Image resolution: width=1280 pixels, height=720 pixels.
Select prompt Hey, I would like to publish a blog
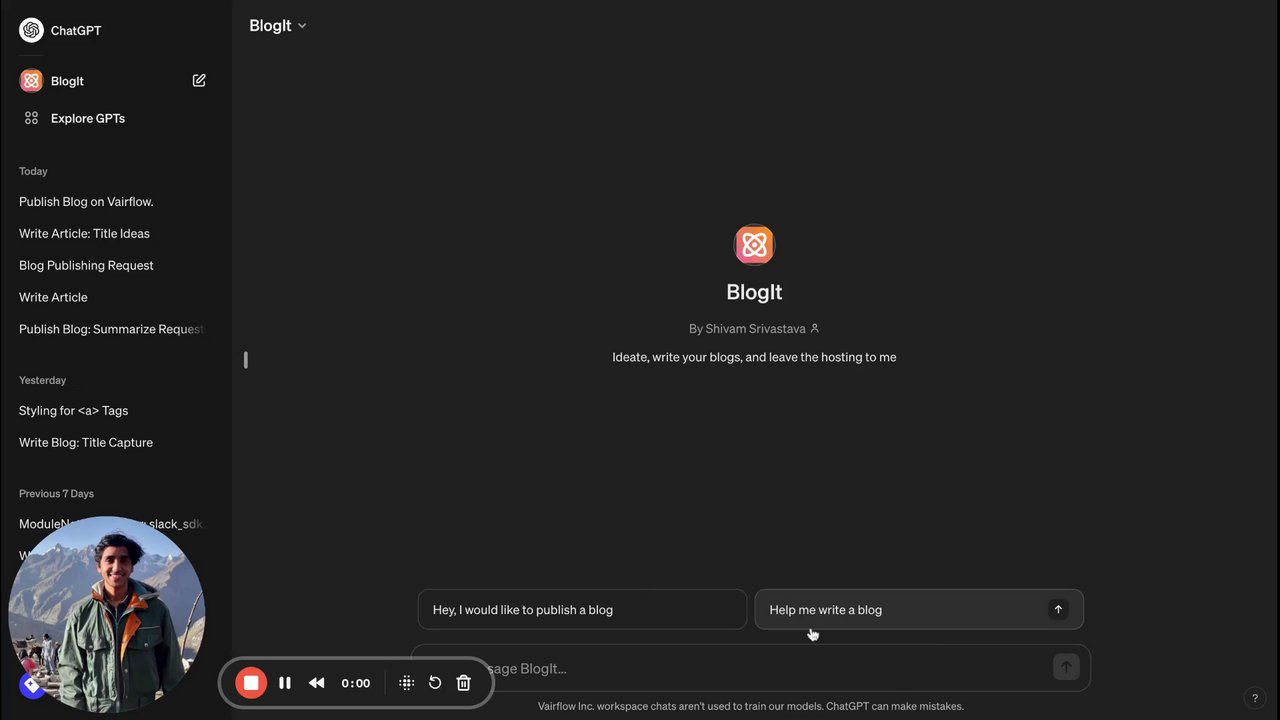582,609
